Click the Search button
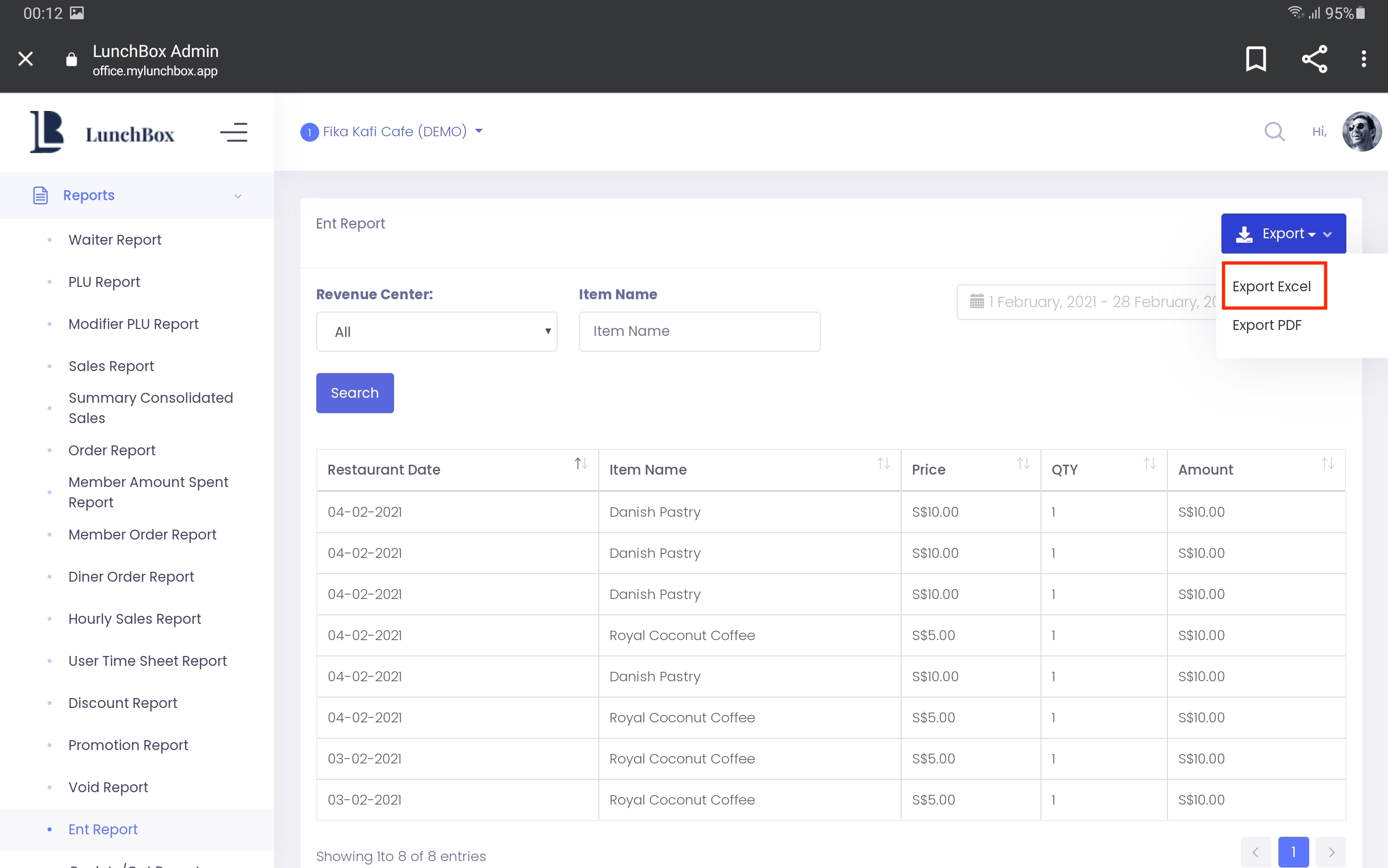 point(354,393)
